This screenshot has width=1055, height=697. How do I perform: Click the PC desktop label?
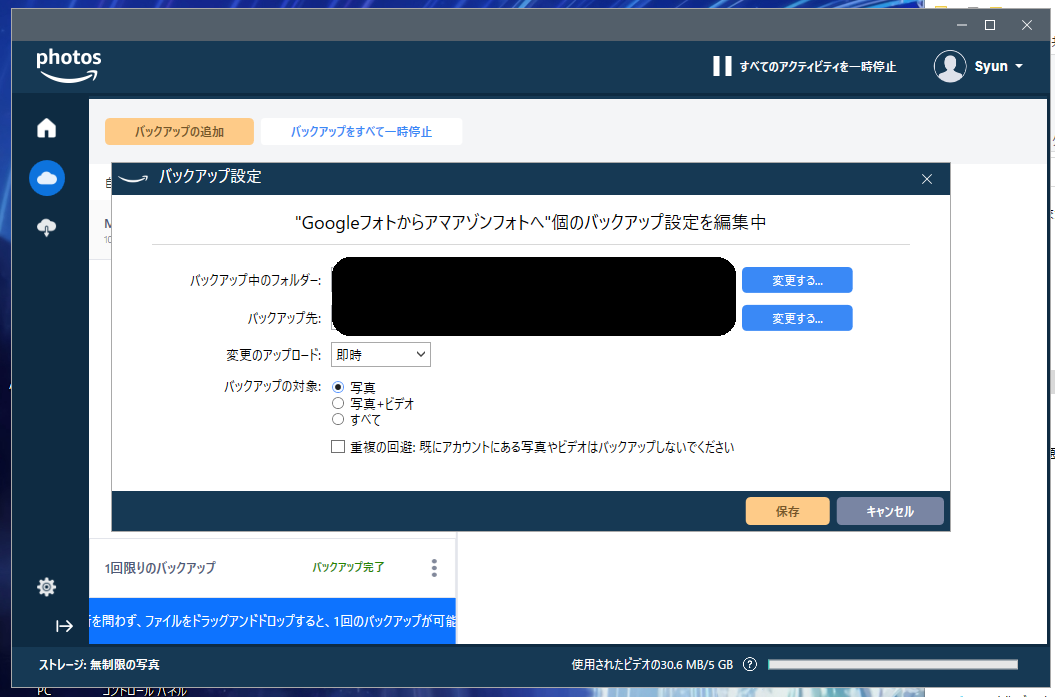click(44, 692)
